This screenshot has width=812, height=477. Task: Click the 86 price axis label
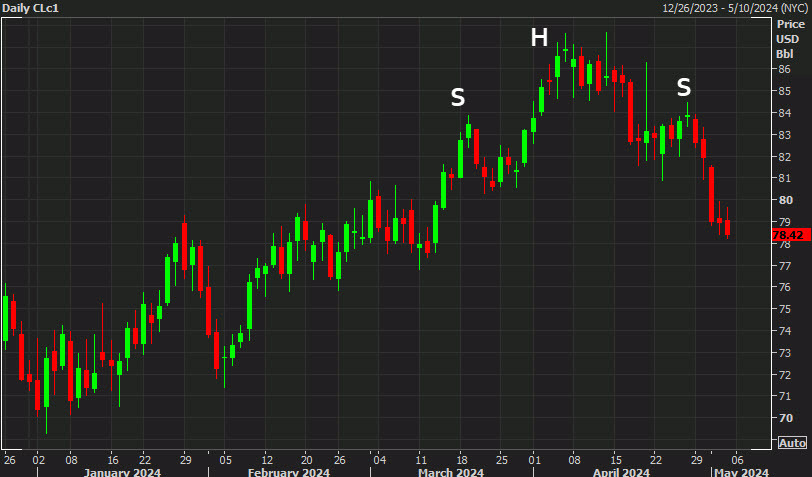pos(784,69)
